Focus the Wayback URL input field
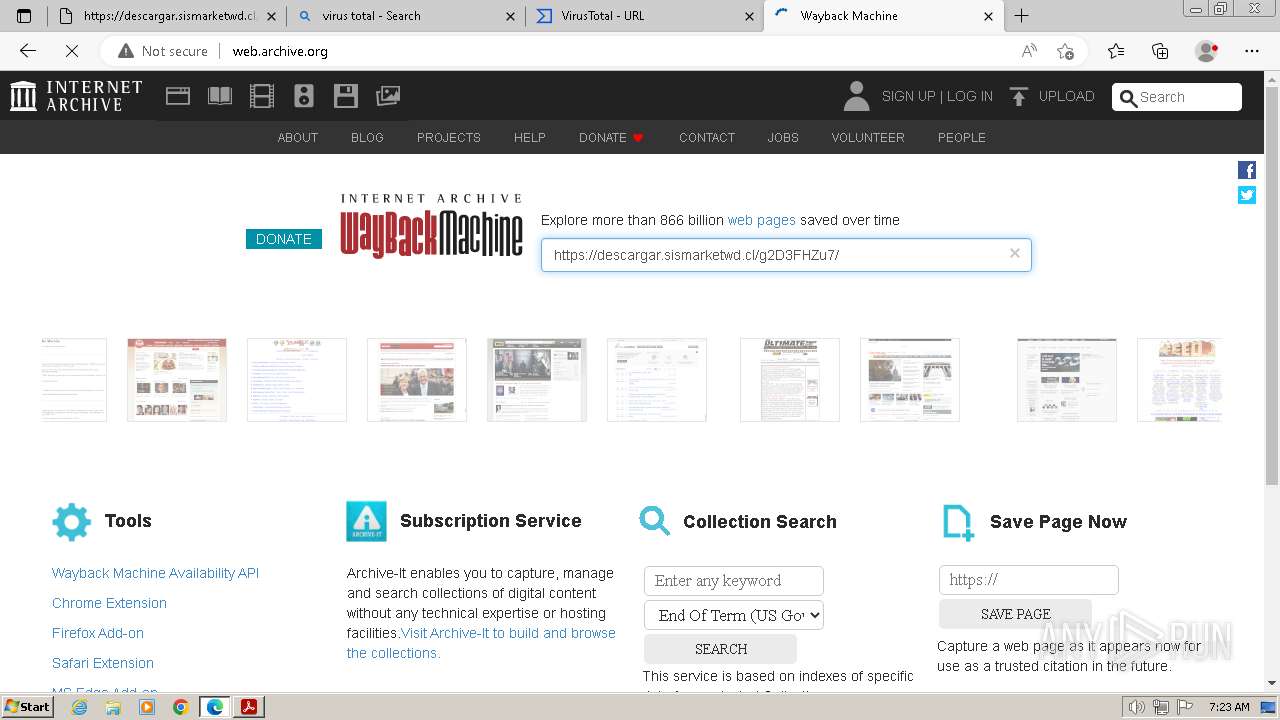1280x720 pixels. coord(786,255)
